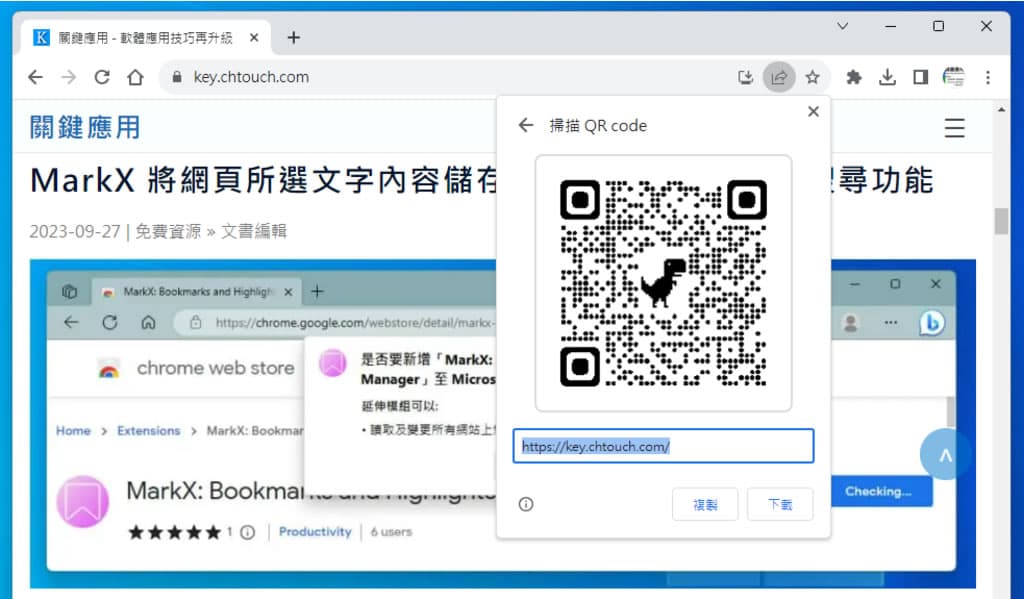Open the share this page icon
This screenshot has height=599, width=1024.
pos(779,78)
